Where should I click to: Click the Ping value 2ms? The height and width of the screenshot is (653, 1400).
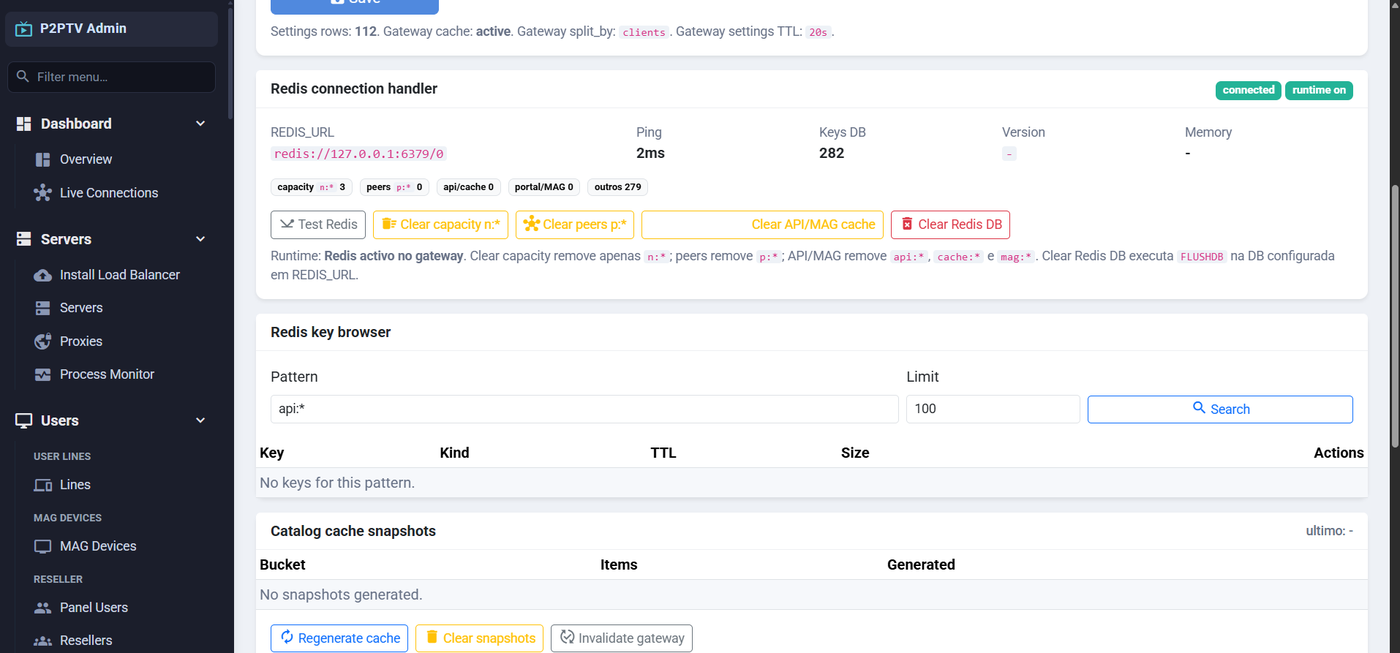click(650, 153)
